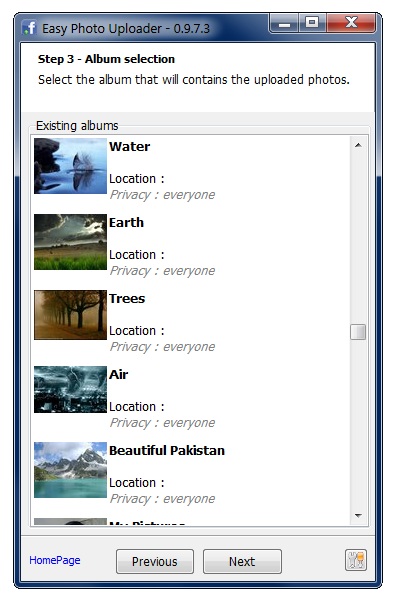Pick the Air album thumbnail
Viewport: 401px width, 608px height.
pos(70,389)
